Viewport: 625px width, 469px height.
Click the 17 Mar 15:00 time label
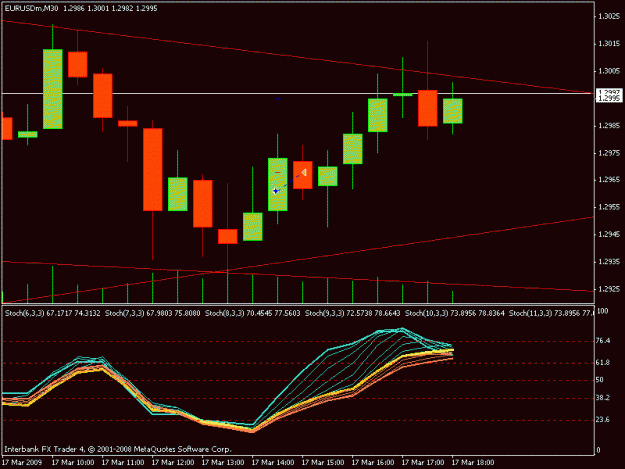click(x=323, y=463)
